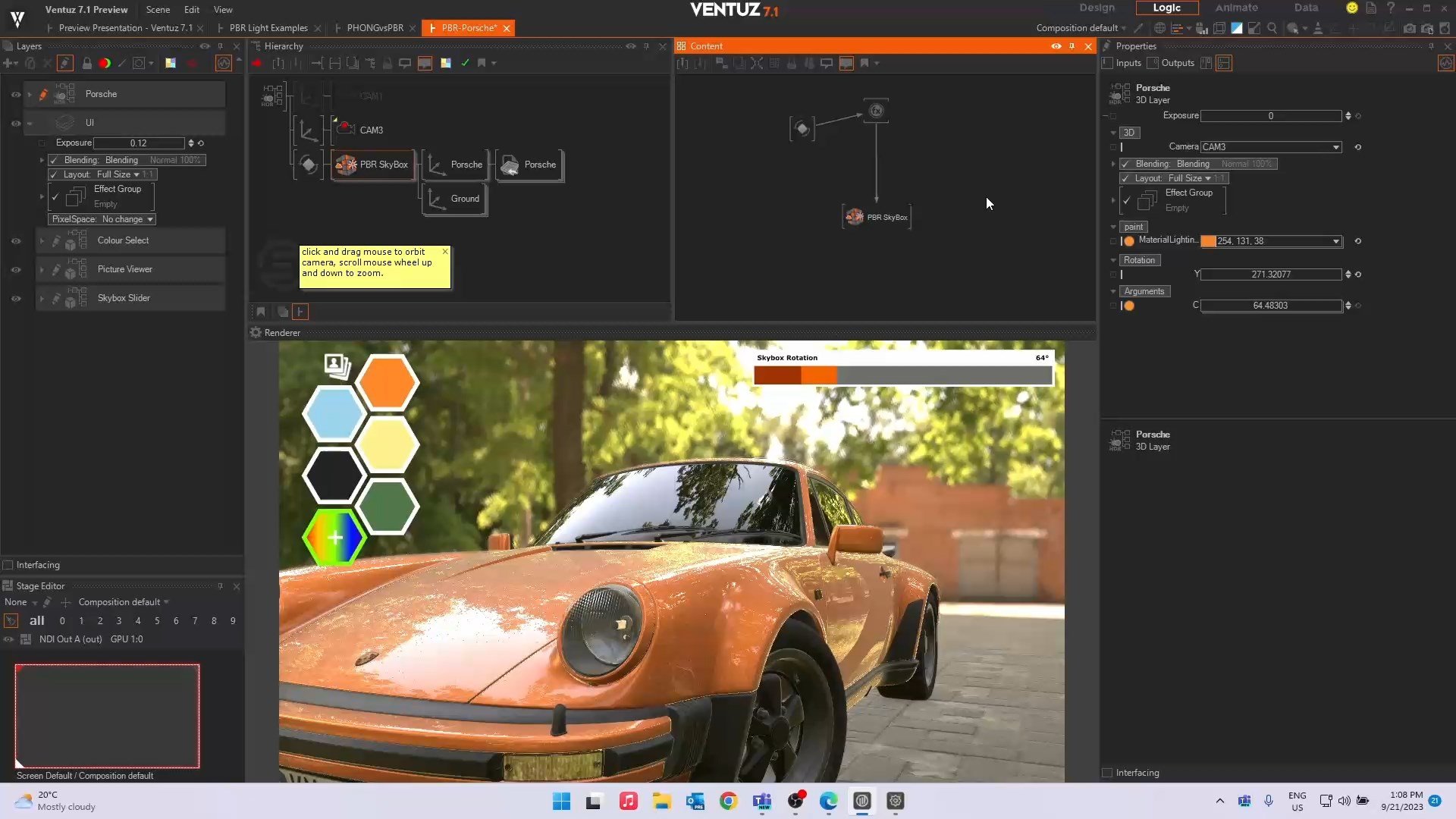Click the rainbow custom colour hexagon

[x=334, y=537]
